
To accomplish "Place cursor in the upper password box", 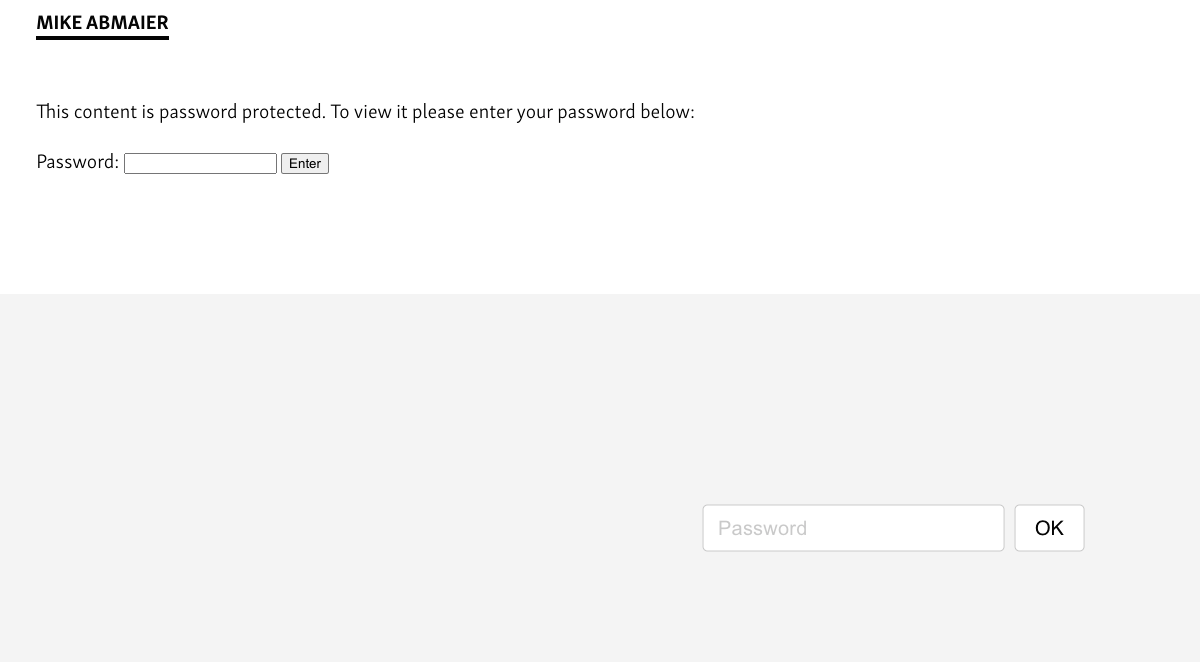I will (200, 163).
